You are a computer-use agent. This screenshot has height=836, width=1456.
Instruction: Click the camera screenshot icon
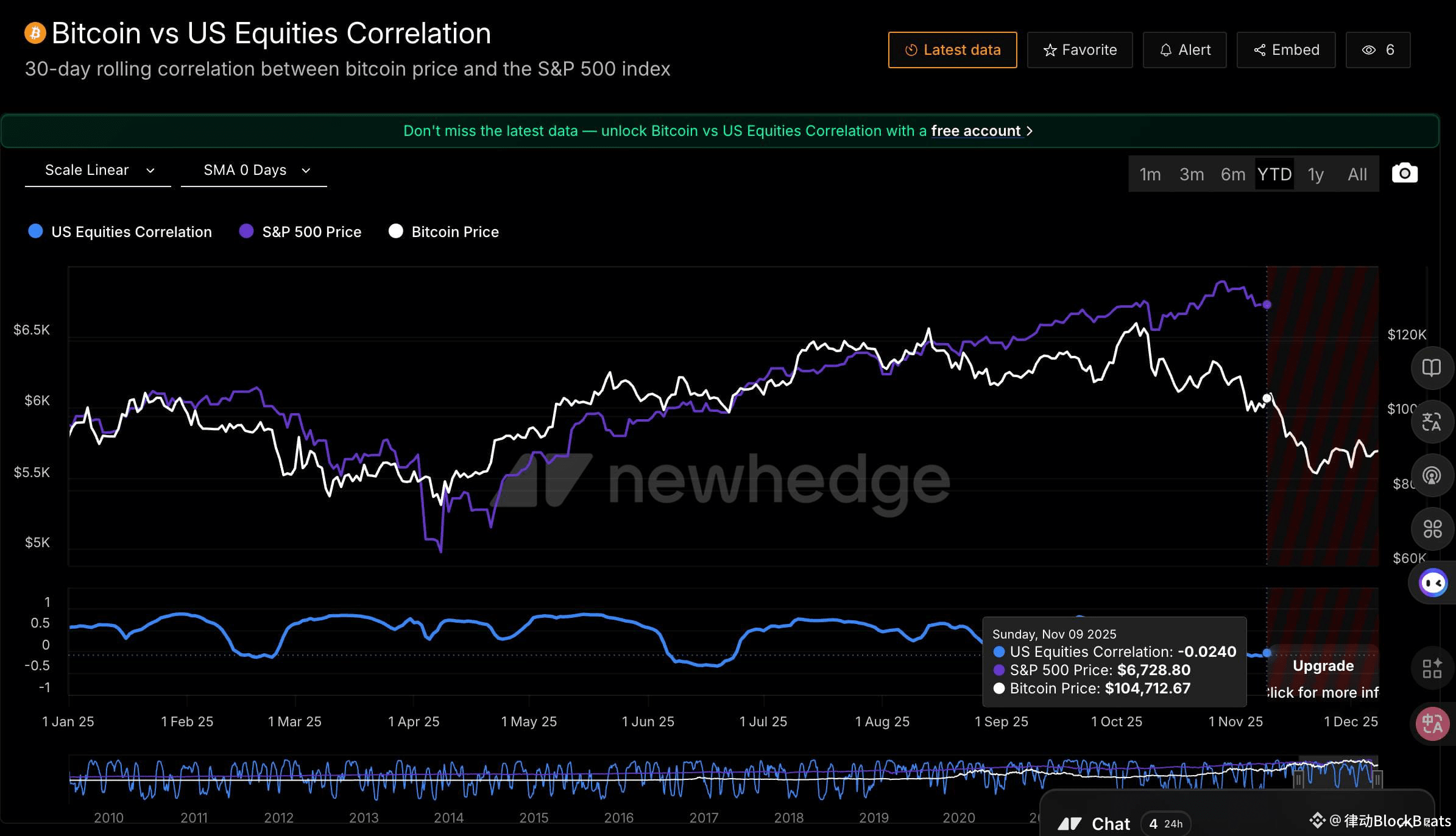pyautogui.click(x=1404, y=174)
